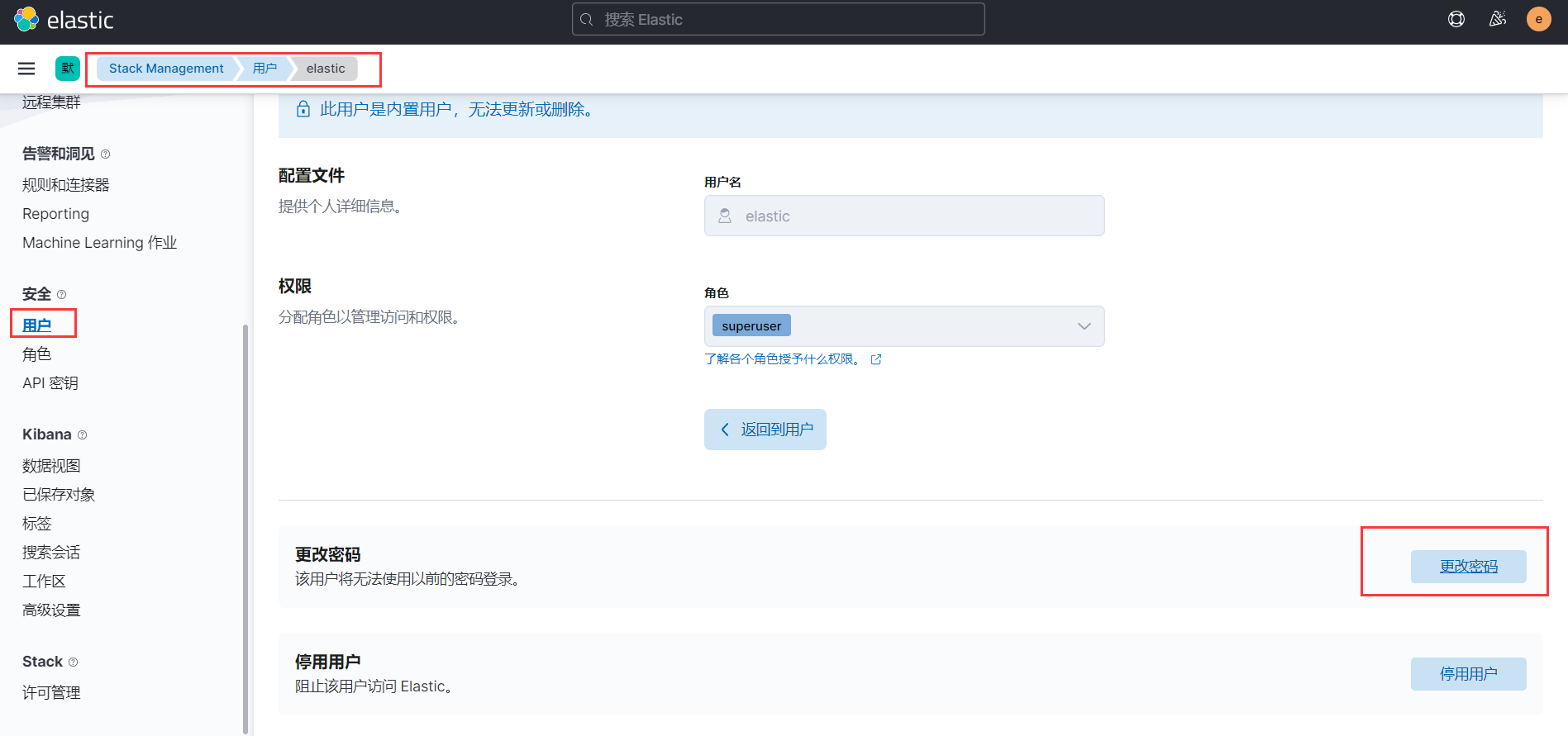Open 标签 in the sidebar

coord(37,524)
